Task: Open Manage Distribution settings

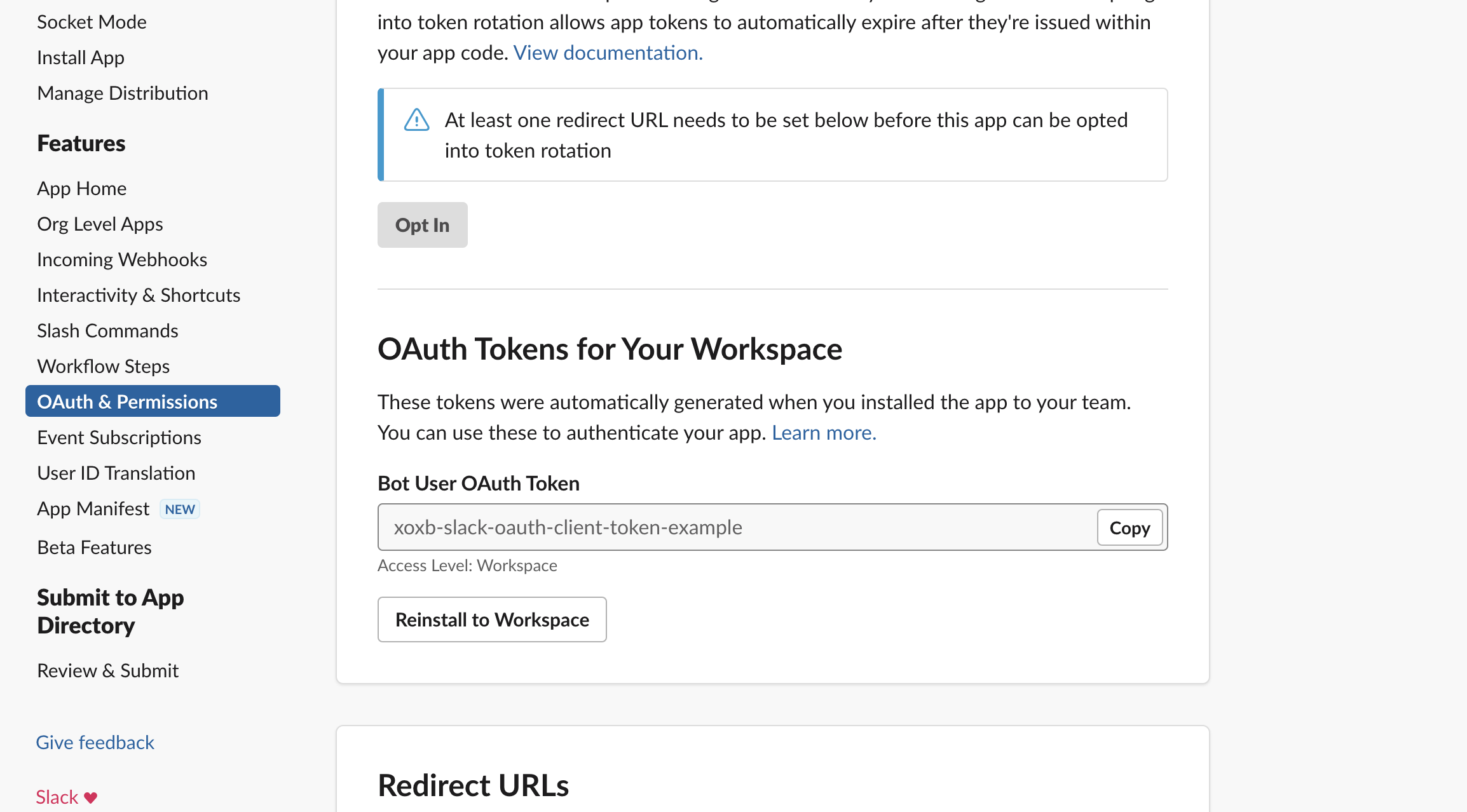Action: 123,93
